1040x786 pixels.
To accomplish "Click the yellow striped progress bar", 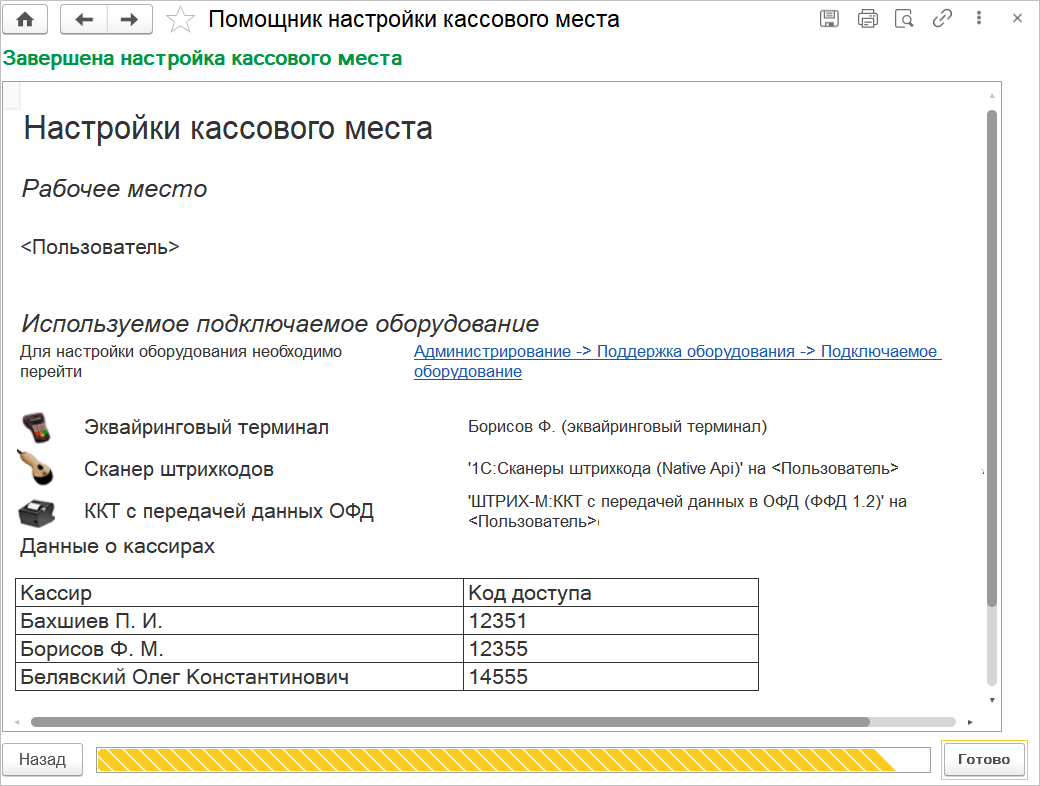I will coord(512,760).
